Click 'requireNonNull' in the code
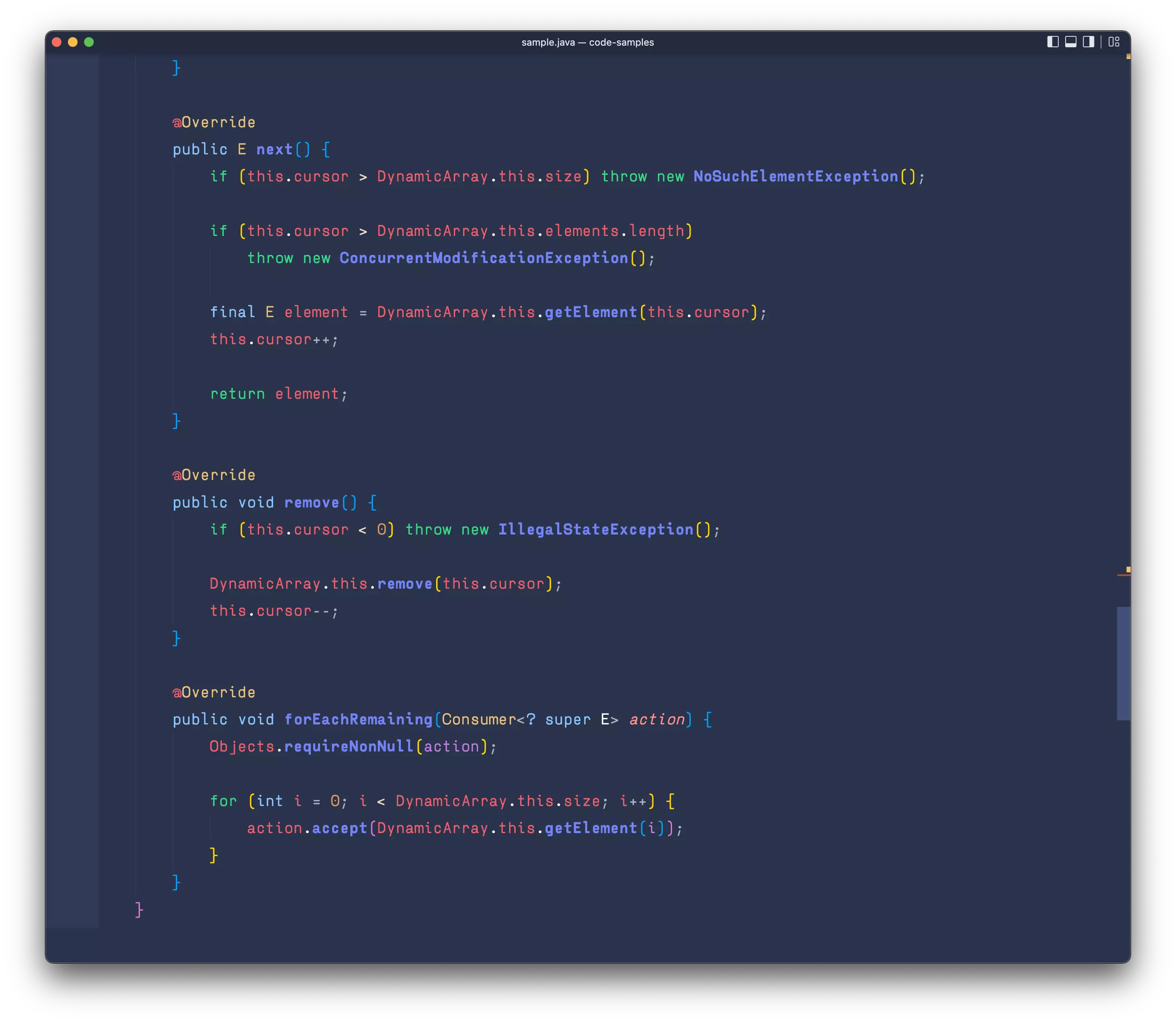Viewport: 1176px width, 1023px height. tap(348, 746)
